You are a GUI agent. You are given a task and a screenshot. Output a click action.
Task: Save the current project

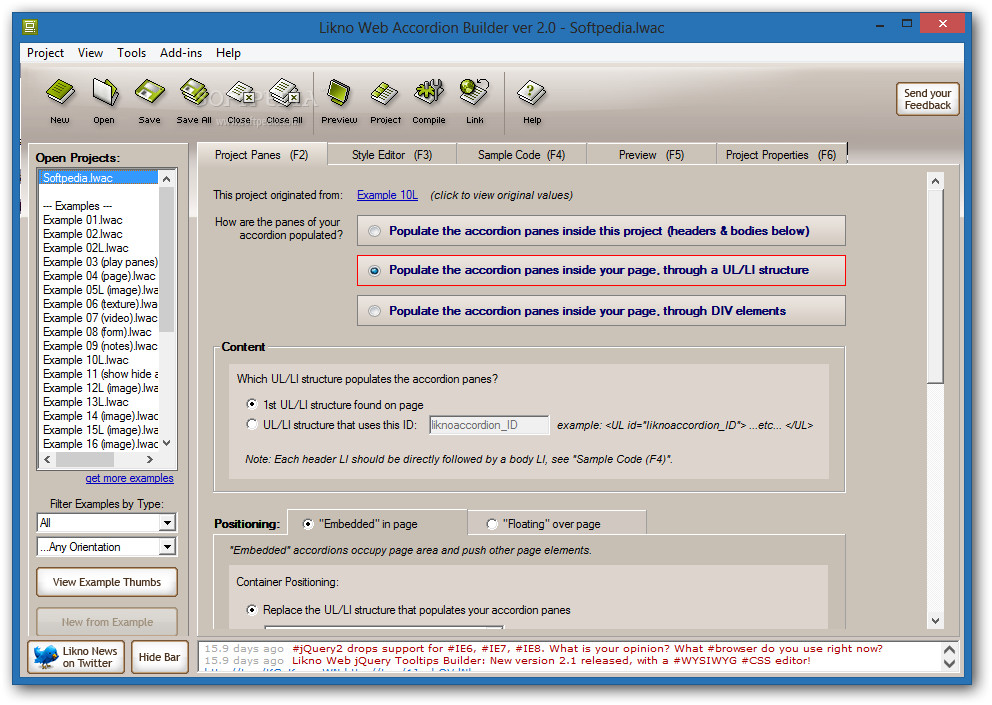pos(149,101)
